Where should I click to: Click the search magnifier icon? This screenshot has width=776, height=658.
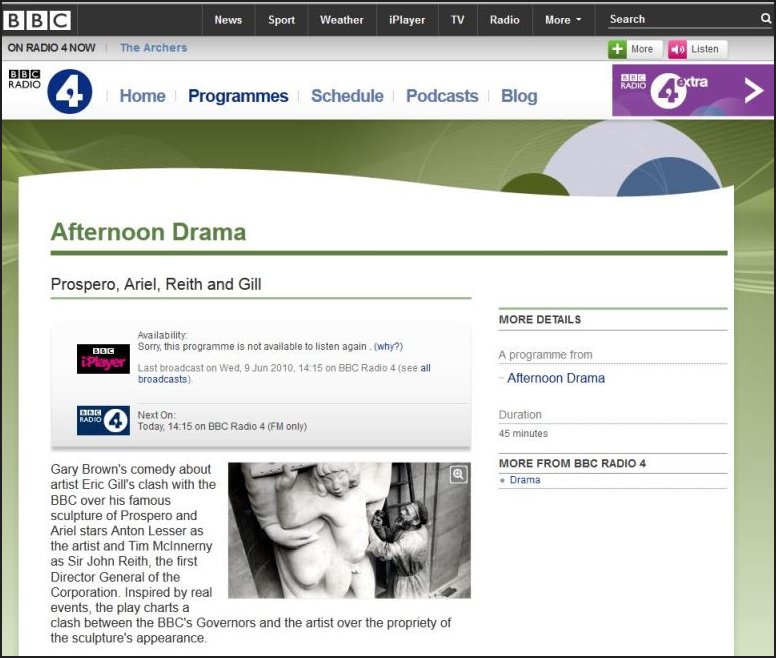[766, 19]
